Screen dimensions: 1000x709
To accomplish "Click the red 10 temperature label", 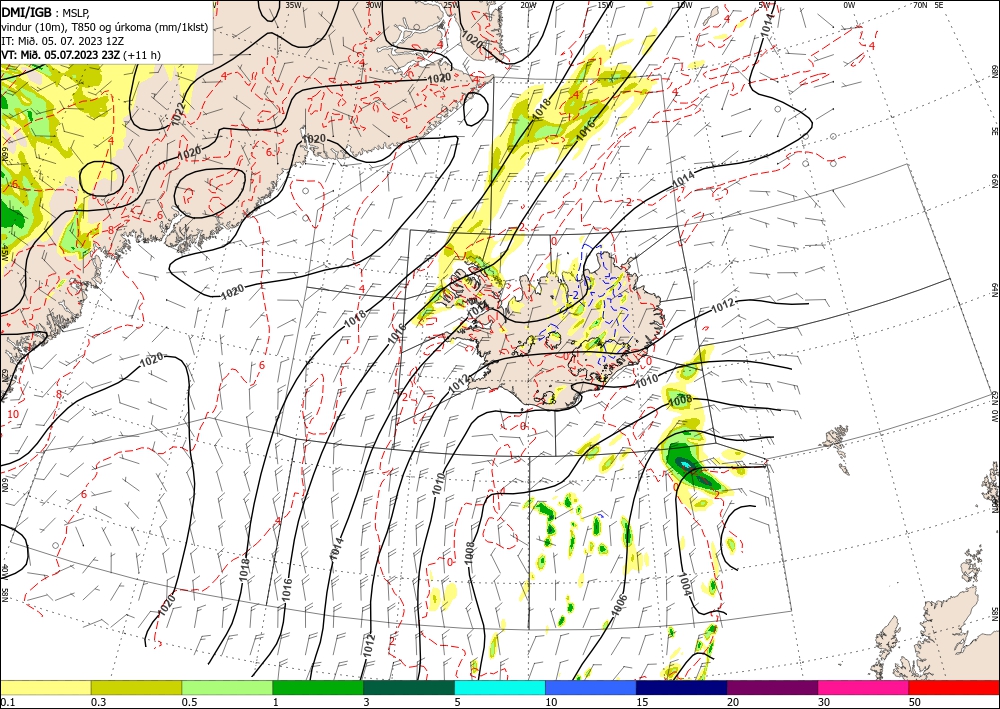I will click(13, 414).
